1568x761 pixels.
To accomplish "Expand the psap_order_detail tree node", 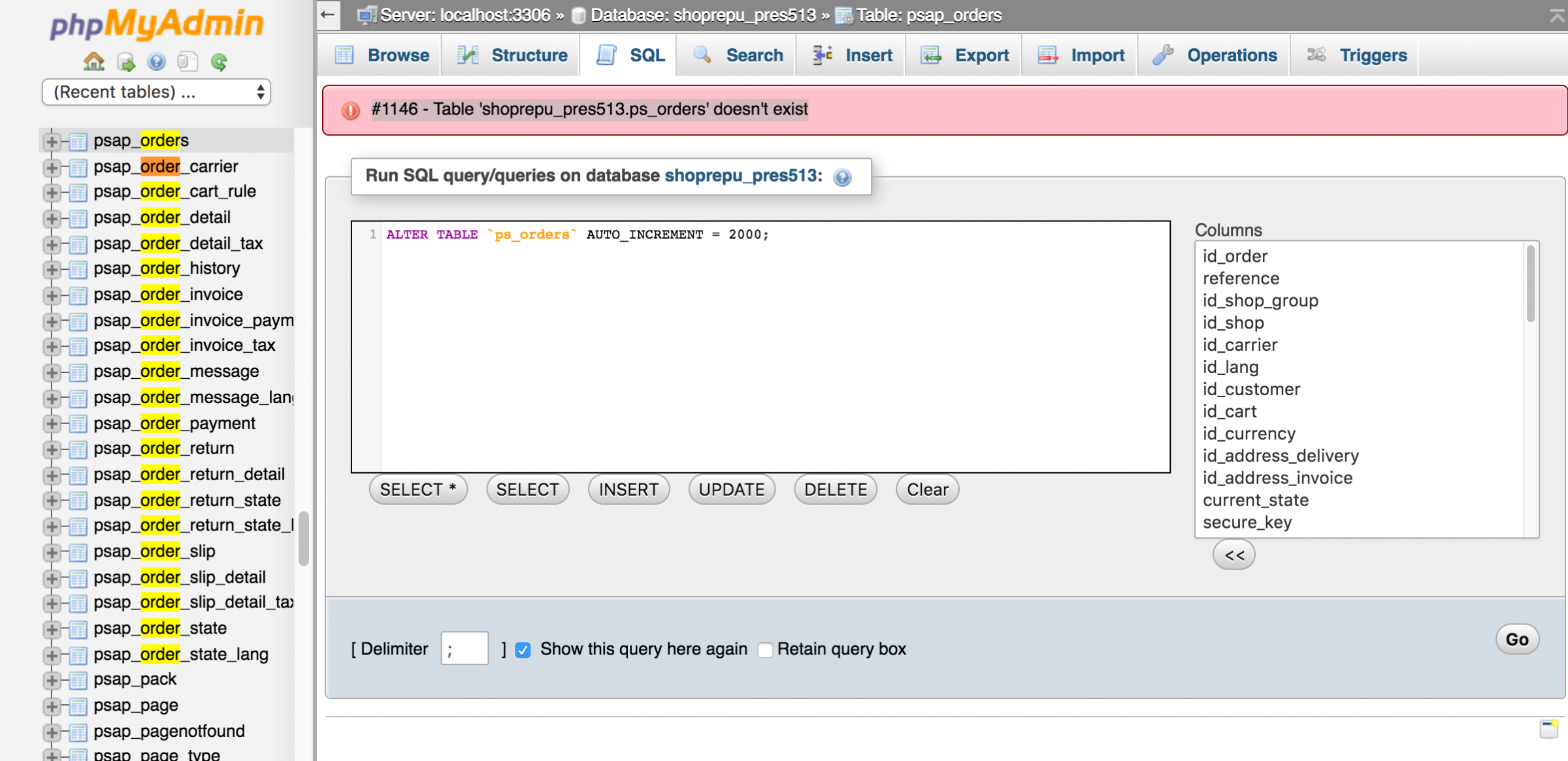I will pyautogui.click(x=51, y=218).
